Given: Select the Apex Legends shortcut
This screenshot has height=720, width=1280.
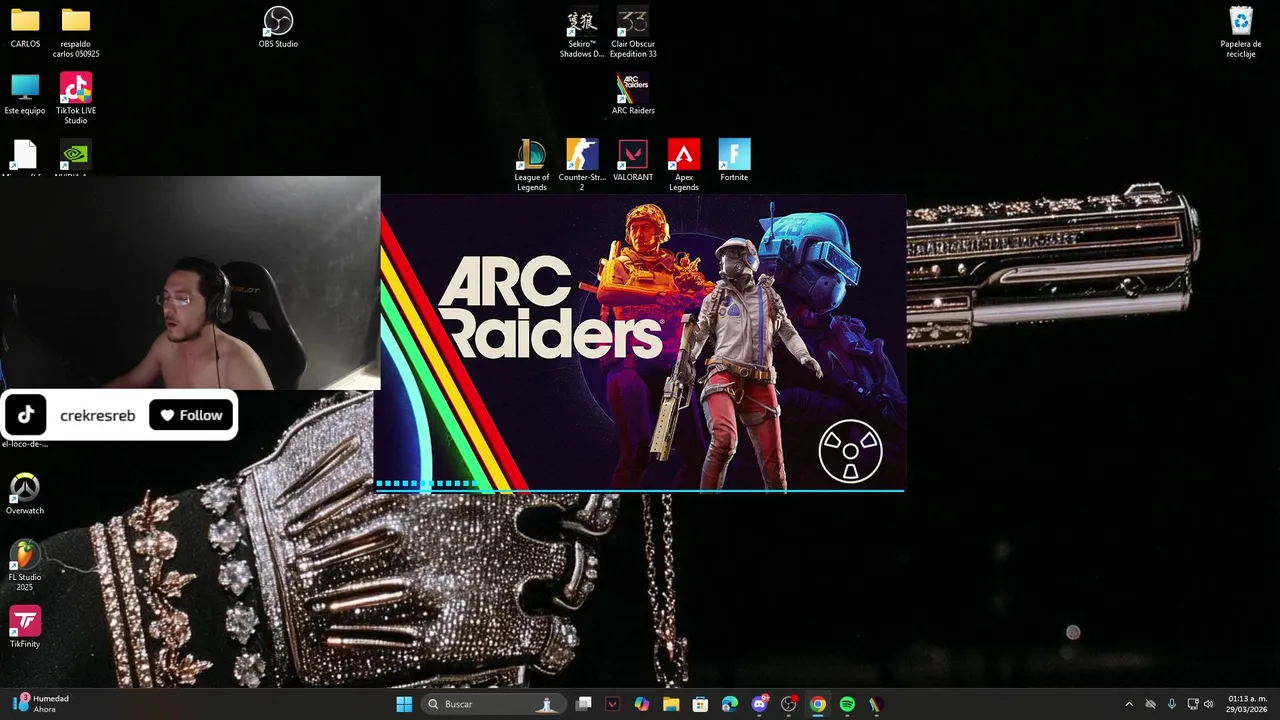Looking at the screenshot, I should pyautogui.click(x=684, y=165).
